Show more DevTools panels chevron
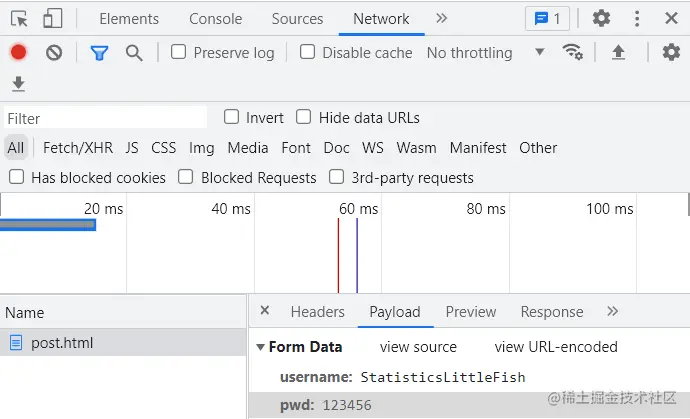This screenshot has height=419, width=690. [442, 18]
